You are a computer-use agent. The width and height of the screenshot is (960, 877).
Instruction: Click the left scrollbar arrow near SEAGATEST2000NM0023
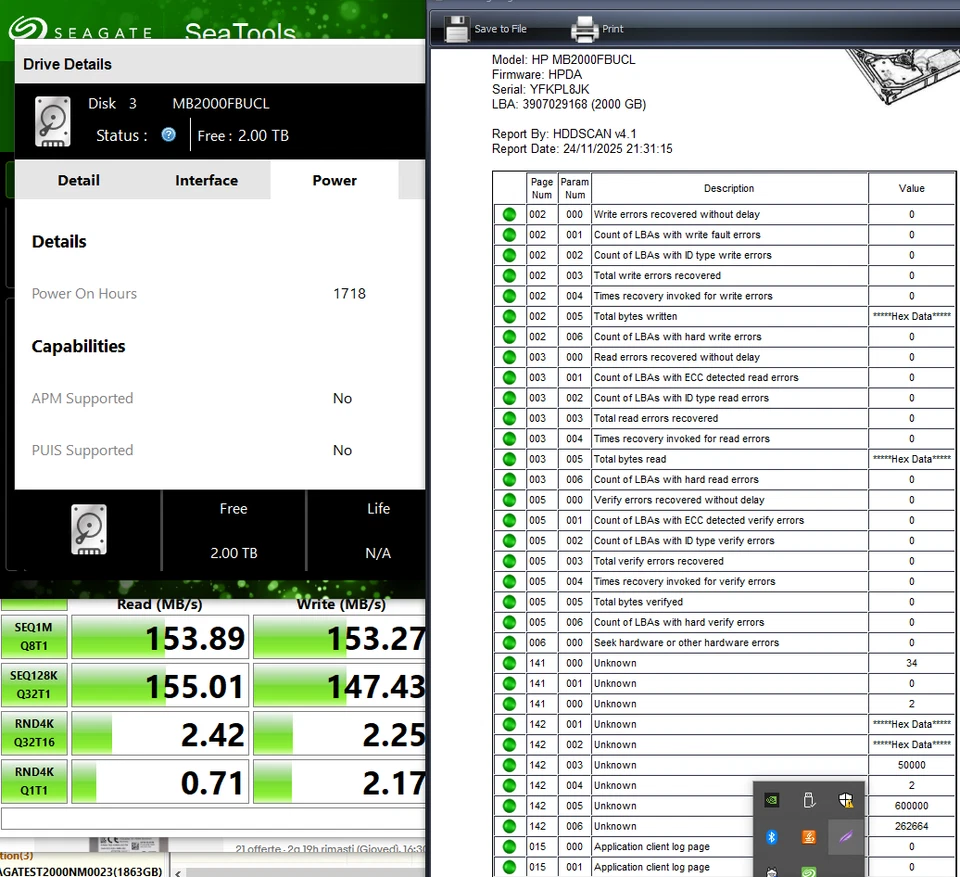point(178,872)
